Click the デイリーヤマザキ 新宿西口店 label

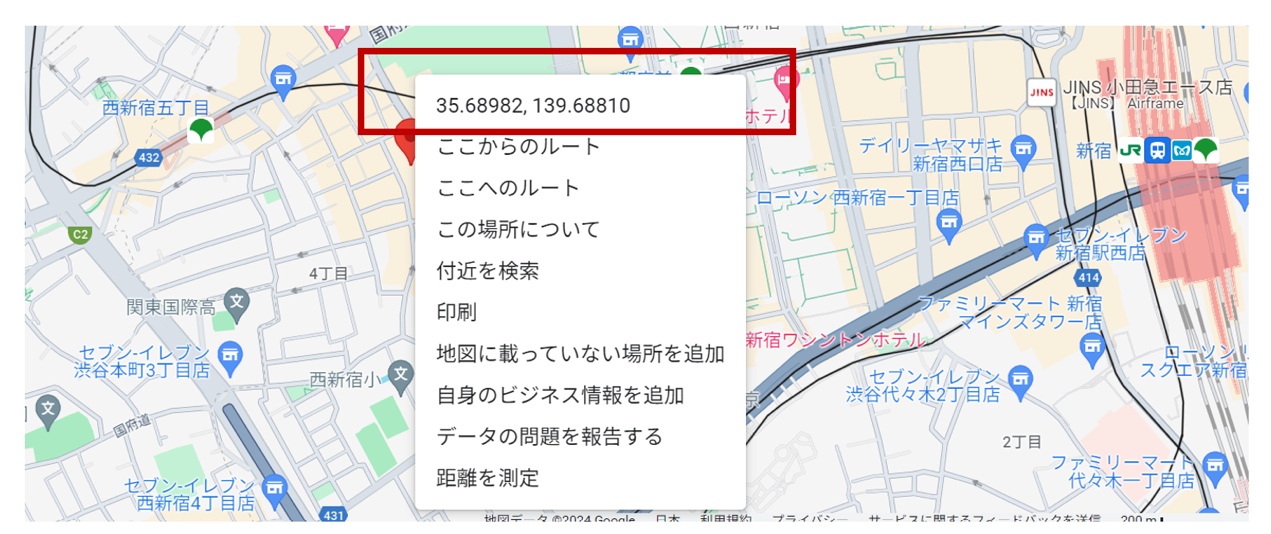[x=931, y=154]
